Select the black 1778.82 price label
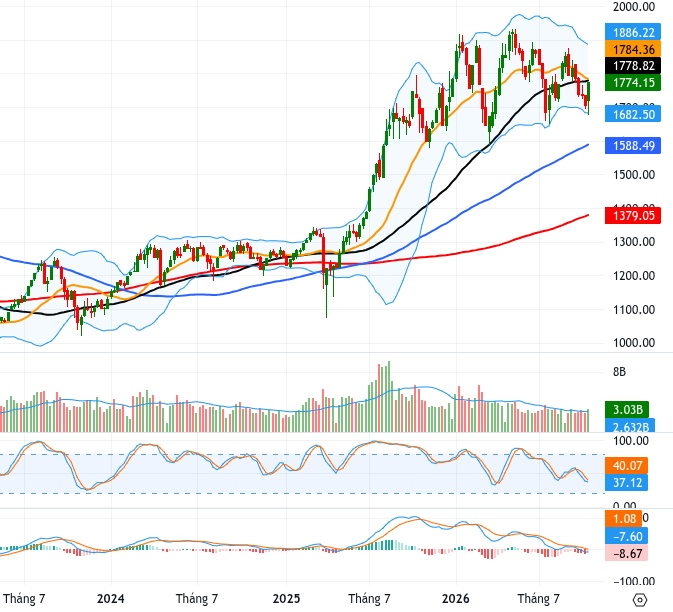This screenshot has height=612, width=673. pos(633,66)
